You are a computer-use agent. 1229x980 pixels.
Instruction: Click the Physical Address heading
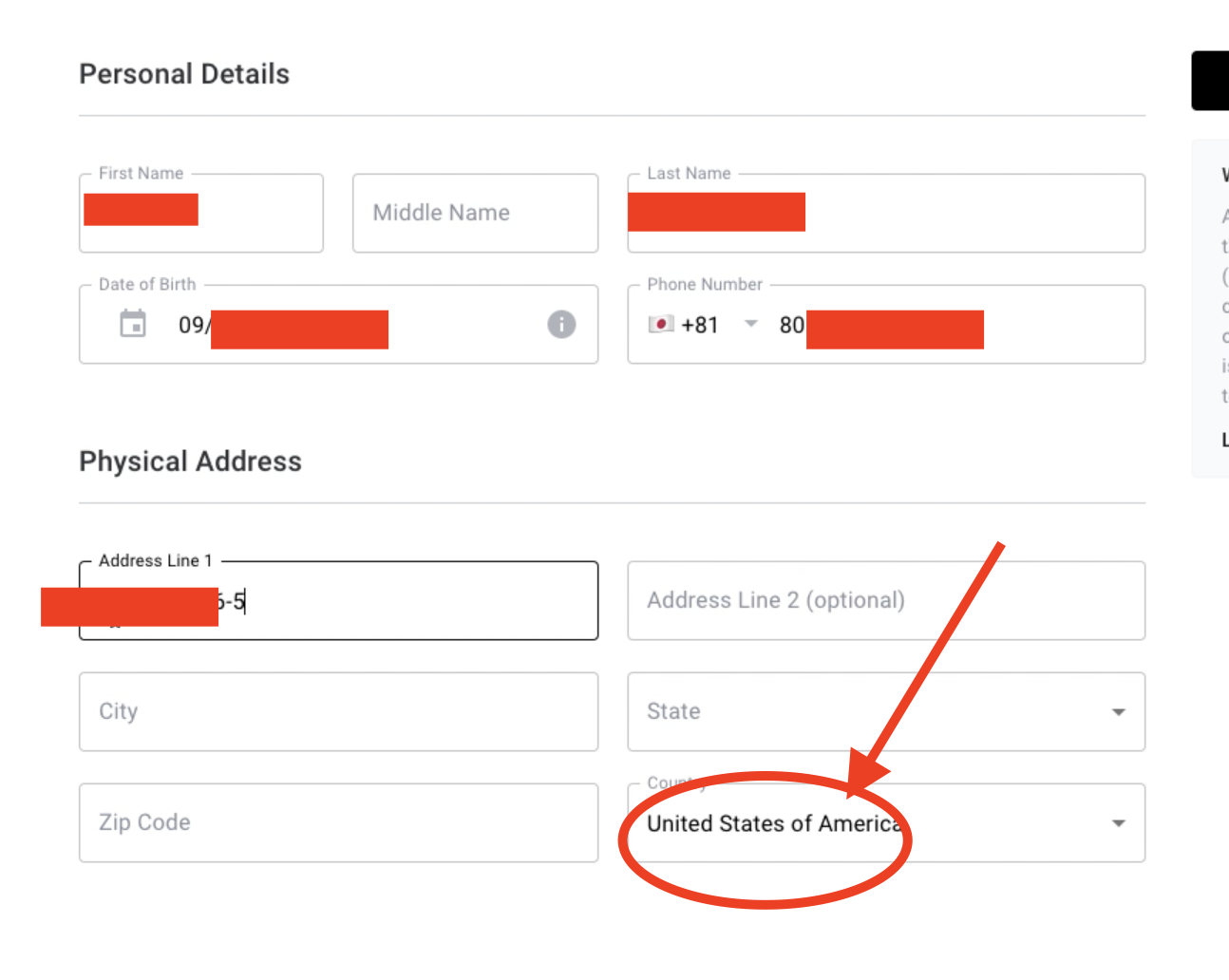[x=190, y=462]
